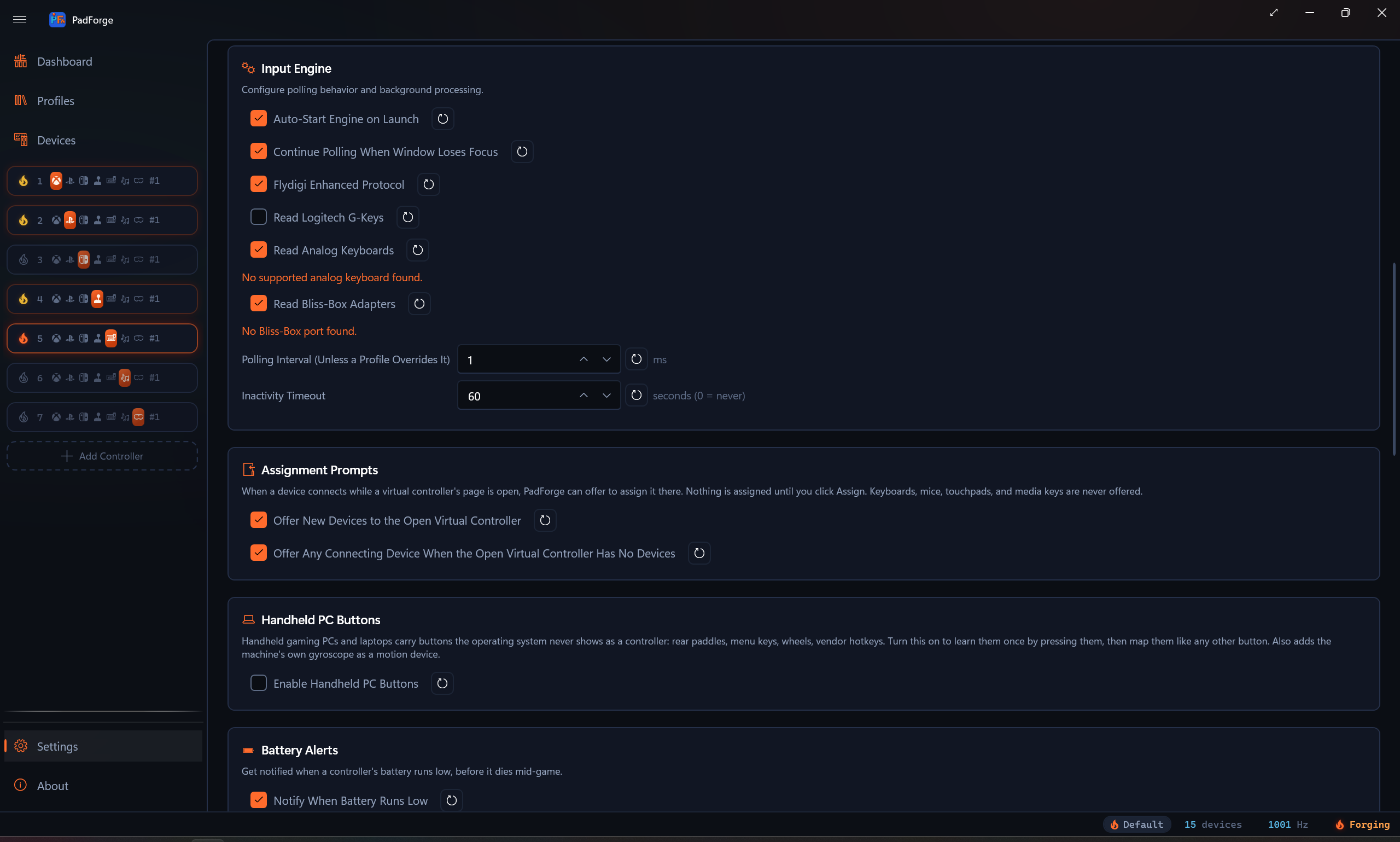Uncheck Auto-Start Engine on Launch
This screenshot has height=842, width=1400.
coord(259,119)
